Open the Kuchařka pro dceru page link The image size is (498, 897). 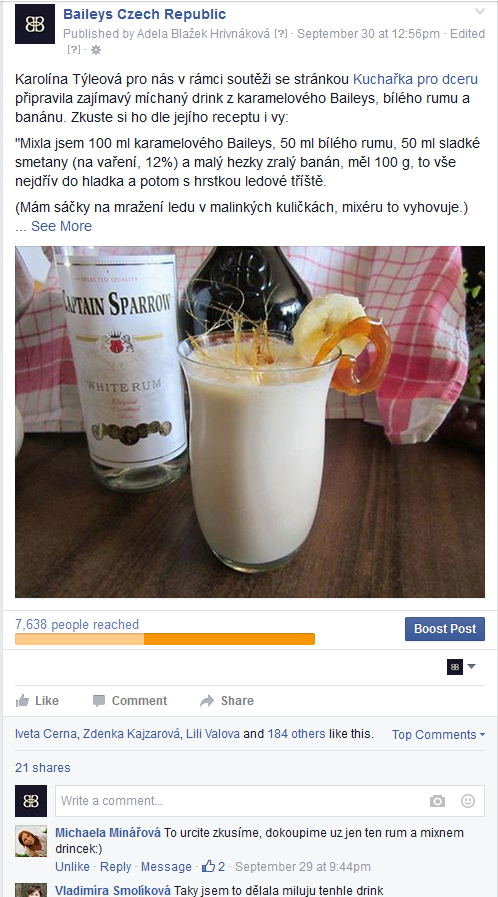415,79
